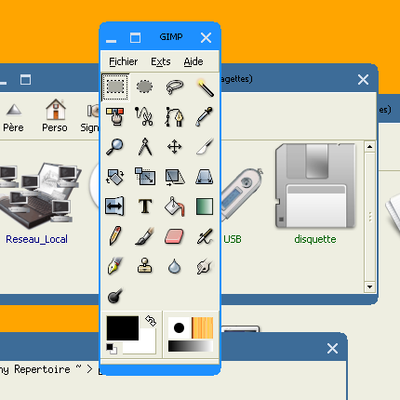
Task: Select the Blur/Sharpen droplet tool
Action: (x=174, y=266)
